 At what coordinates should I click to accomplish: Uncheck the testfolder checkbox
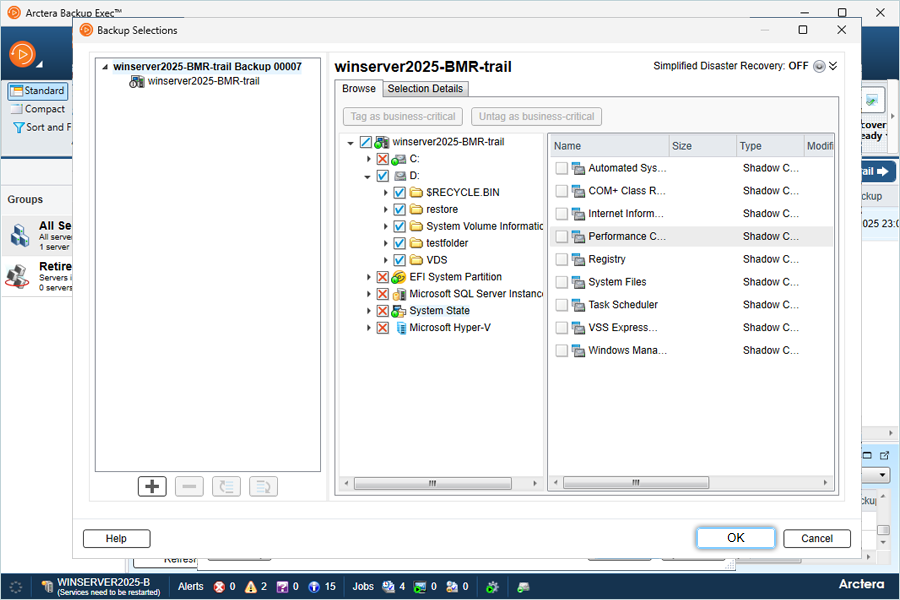point(399,243)
